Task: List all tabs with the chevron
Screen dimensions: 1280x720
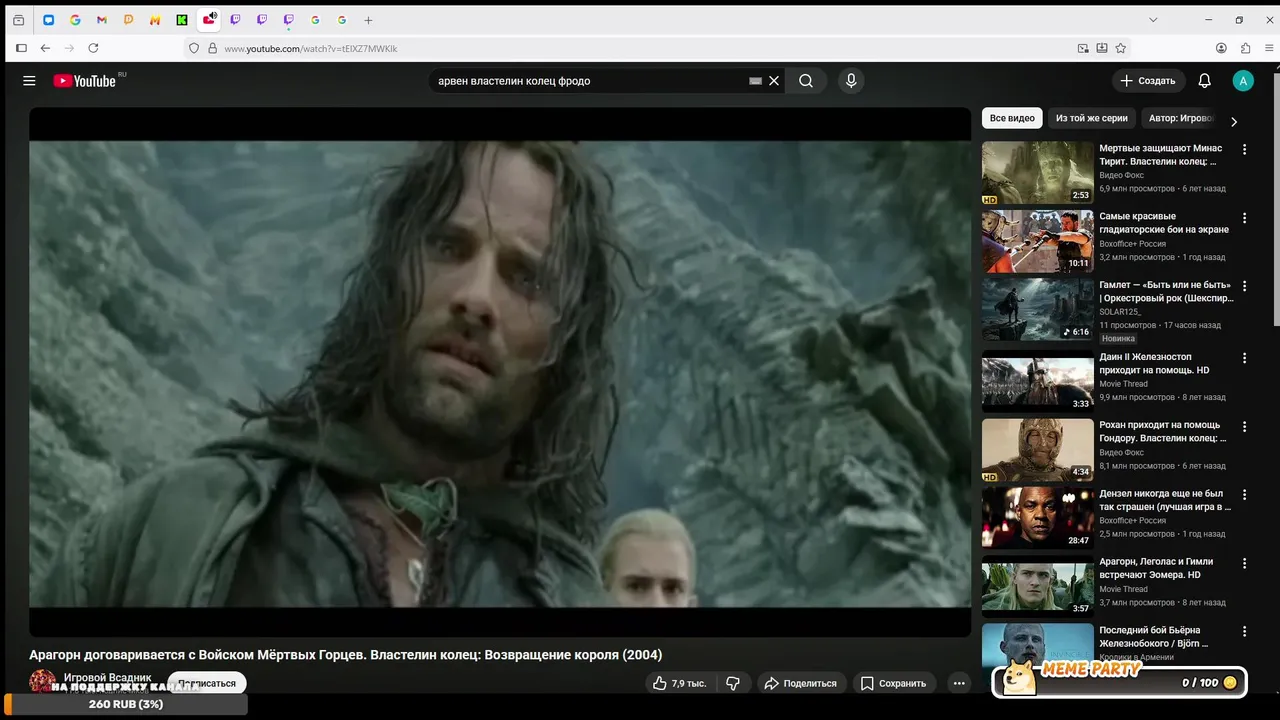Action: tap(1153, 20)
